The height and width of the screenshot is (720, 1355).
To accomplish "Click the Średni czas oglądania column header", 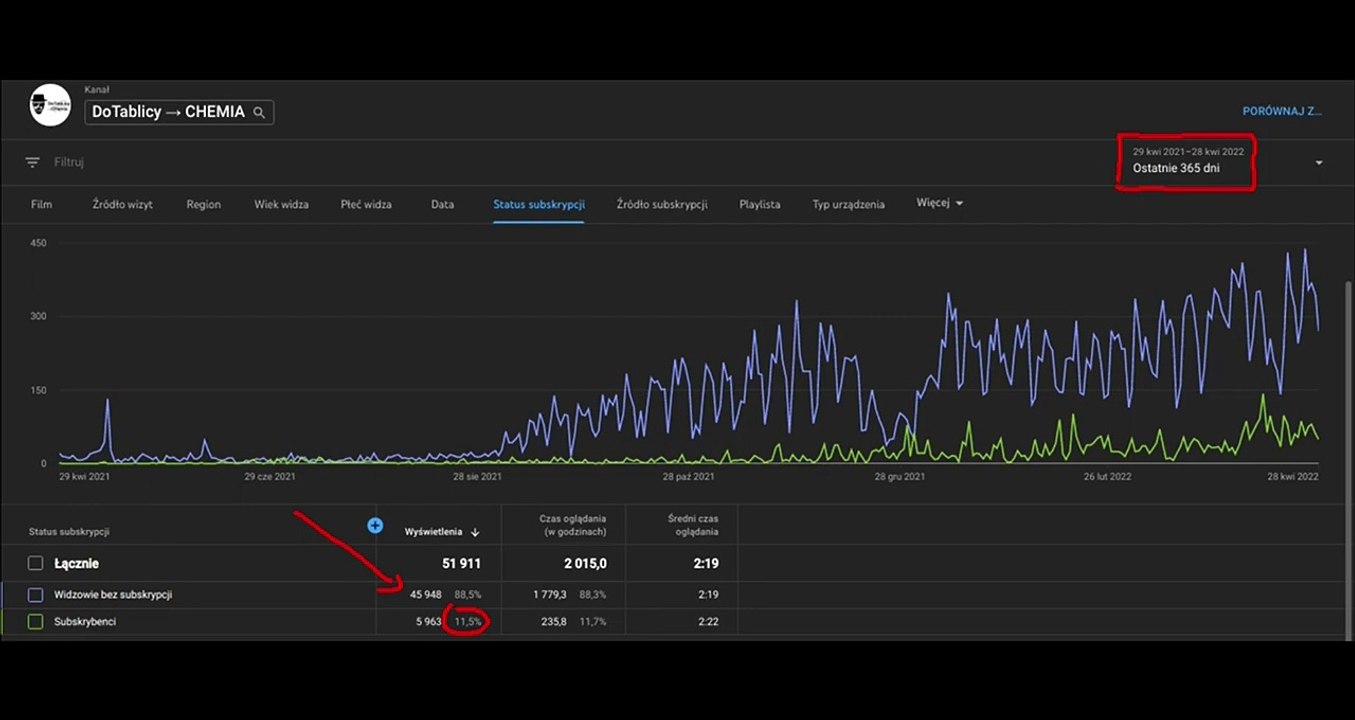I will (x=693, y=525).
